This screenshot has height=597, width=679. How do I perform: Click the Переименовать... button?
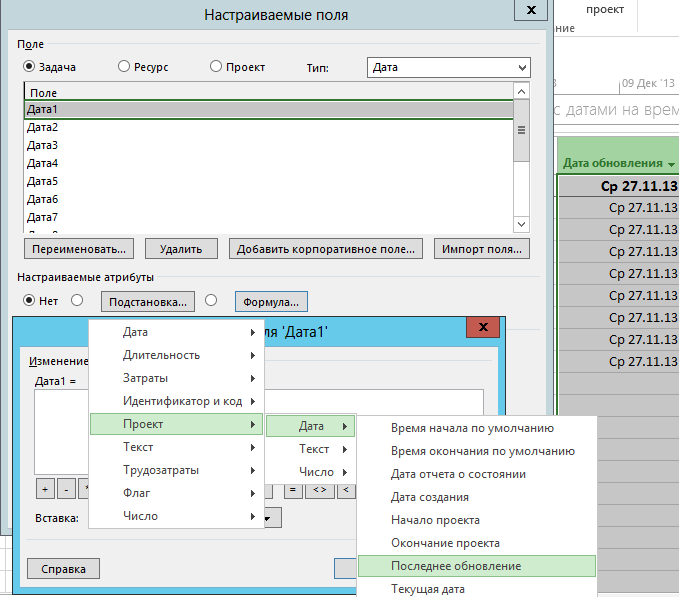coord(79,249)
